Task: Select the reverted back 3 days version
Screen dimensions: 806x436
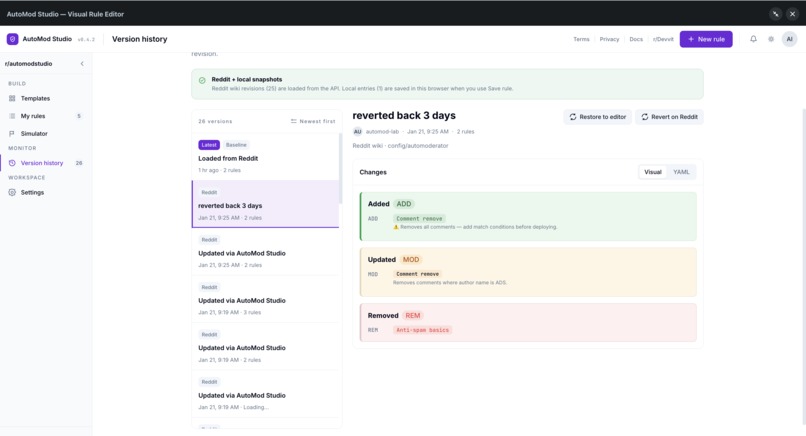Action: [265, 204]
